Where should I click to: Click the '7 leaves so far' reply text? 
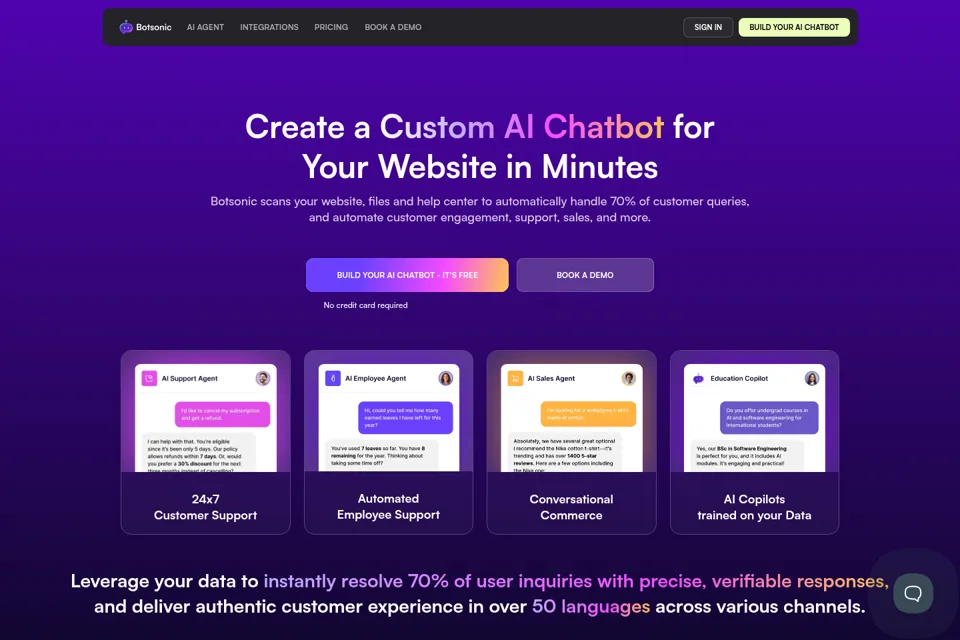(x=381, y=455)
